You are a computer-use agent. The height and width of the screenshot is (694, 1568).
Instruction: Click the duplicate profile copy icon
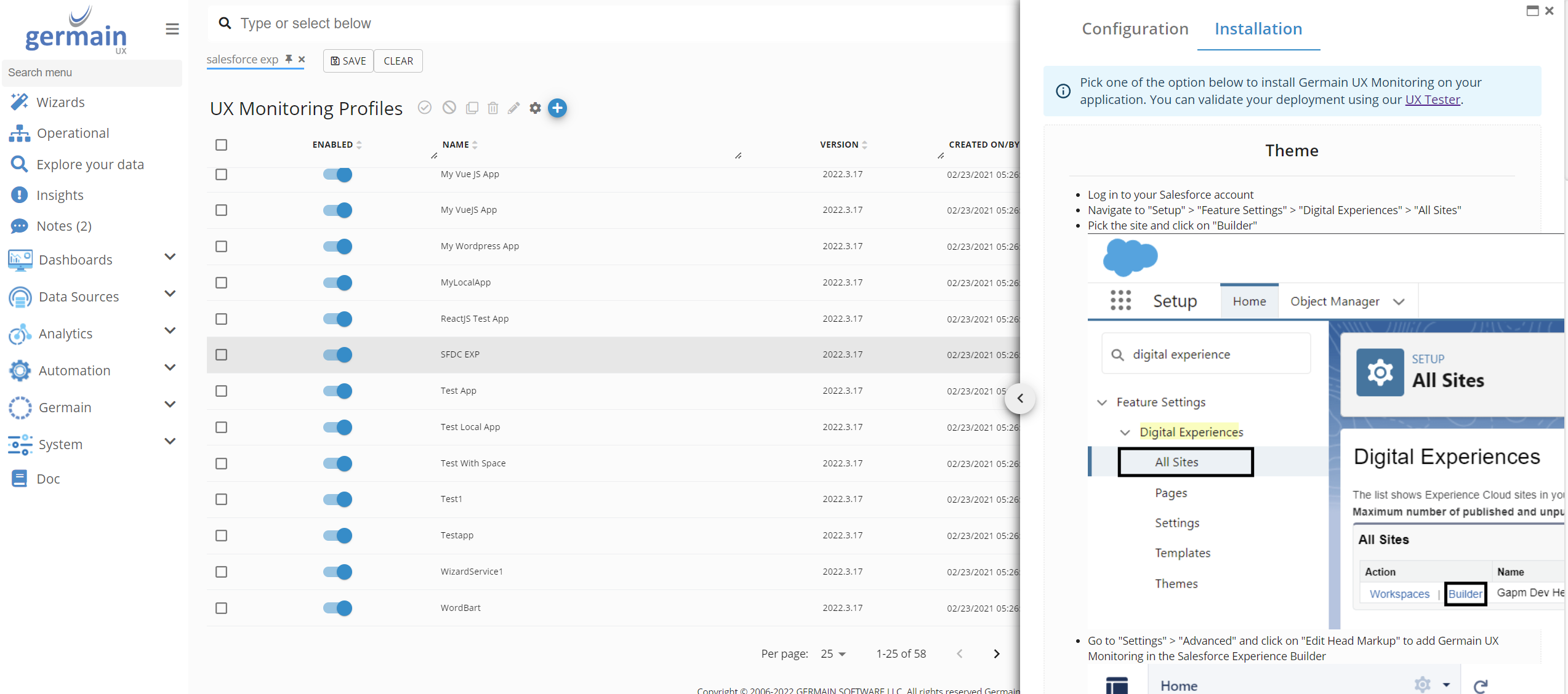point(472,108)
